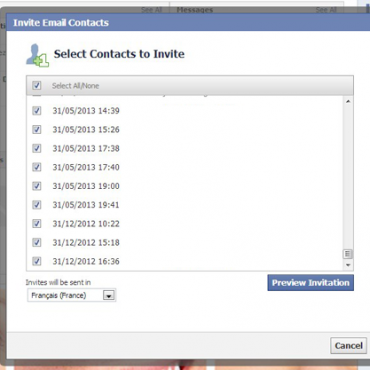Click the scrollbar down arrow

[x=348, y=265]
